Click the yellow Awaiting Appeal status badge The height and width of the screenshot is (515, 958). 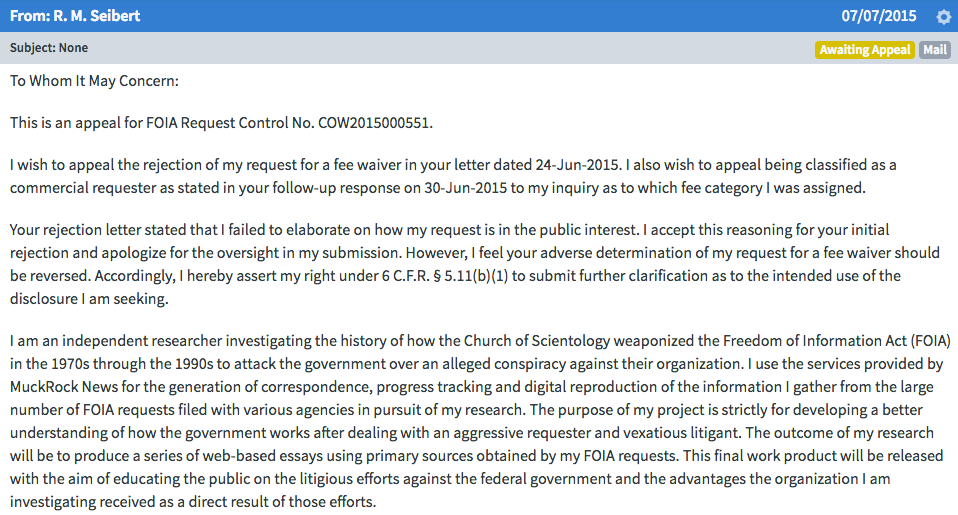865,49
